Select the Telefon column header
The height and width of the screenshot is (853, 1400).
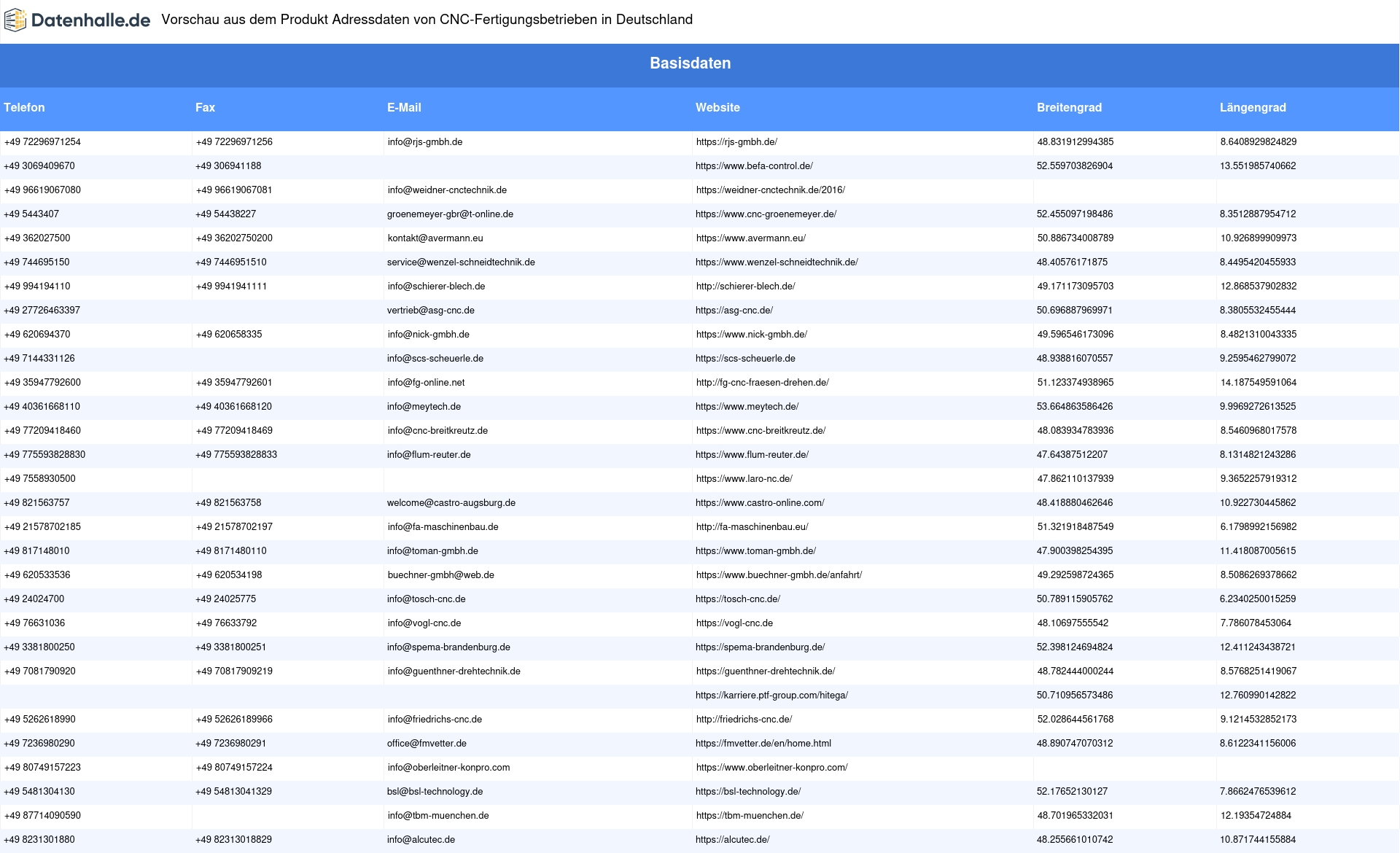24,107
